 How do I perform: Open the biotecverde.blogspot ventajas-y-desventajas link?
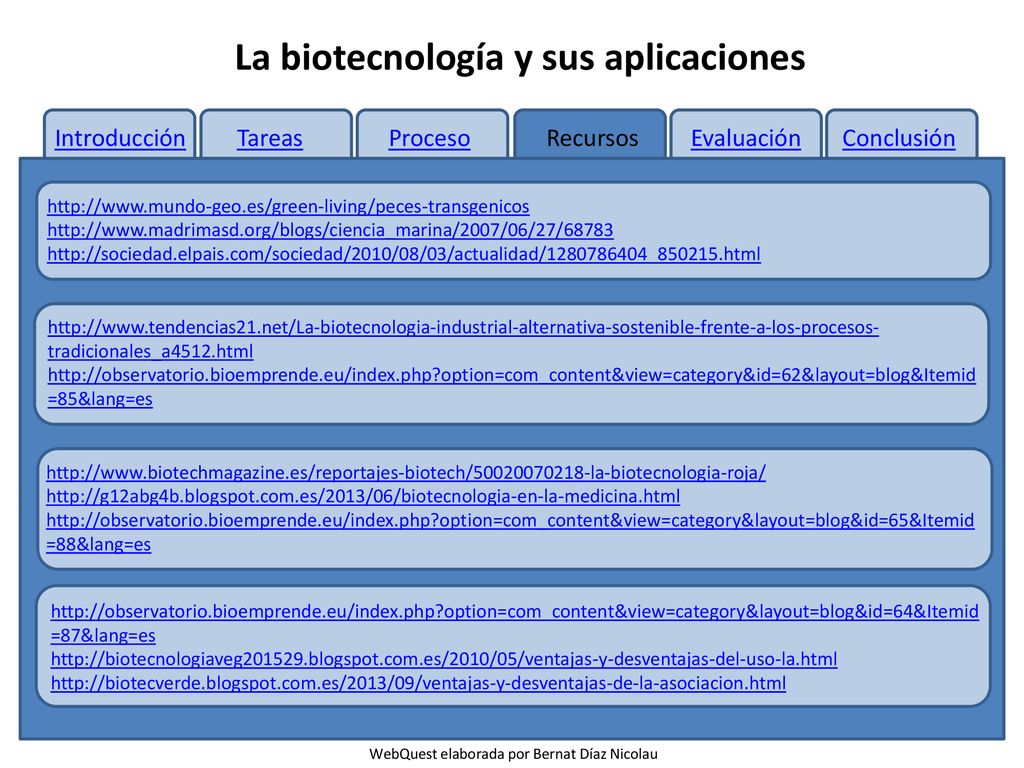pyautogui.click(x=418, y=683)
